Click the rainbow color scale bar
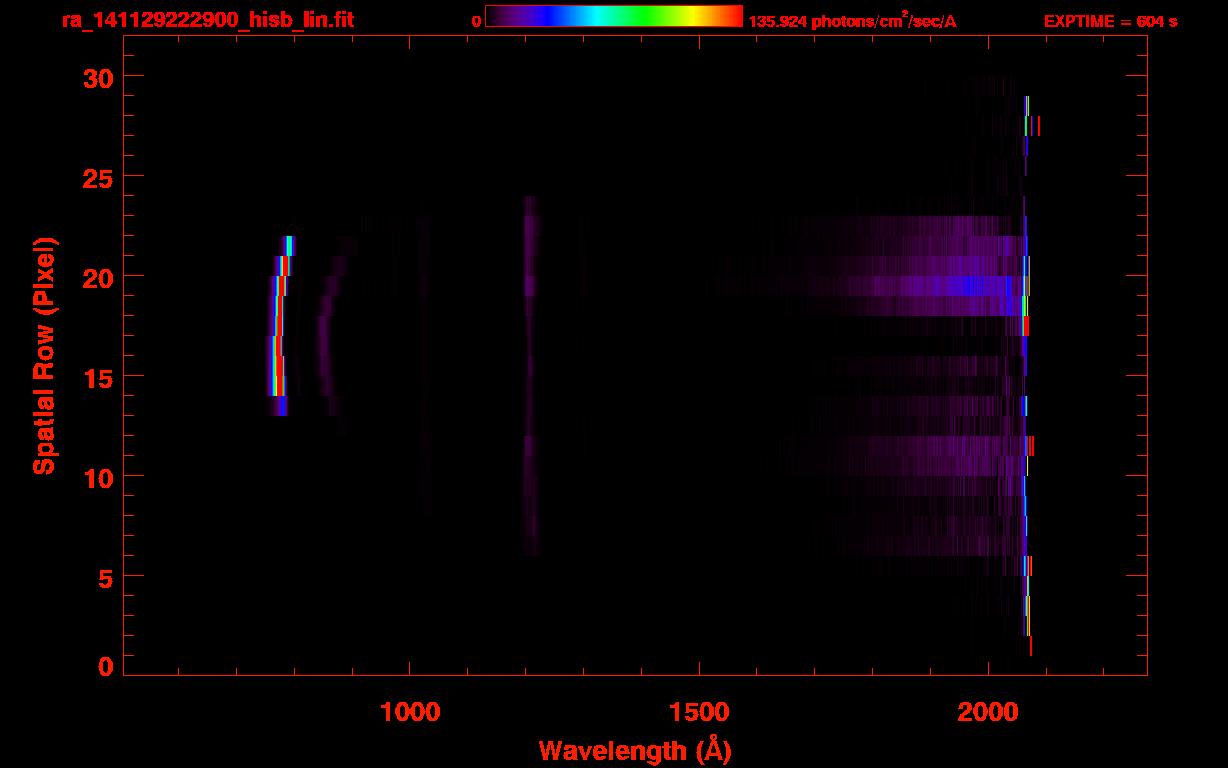 pyautogui.click(x=614, y=17)
